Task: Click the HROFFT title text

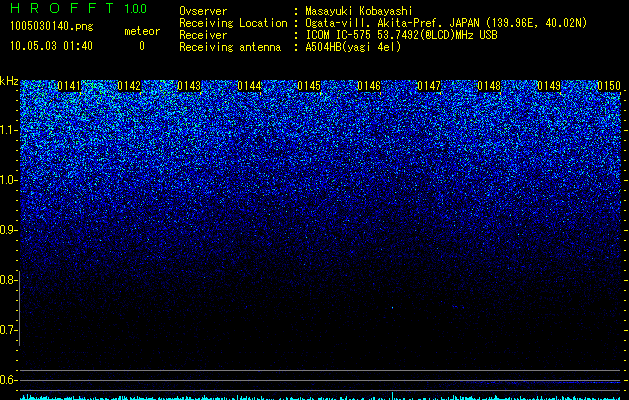Action: click(x=62, y=8)
